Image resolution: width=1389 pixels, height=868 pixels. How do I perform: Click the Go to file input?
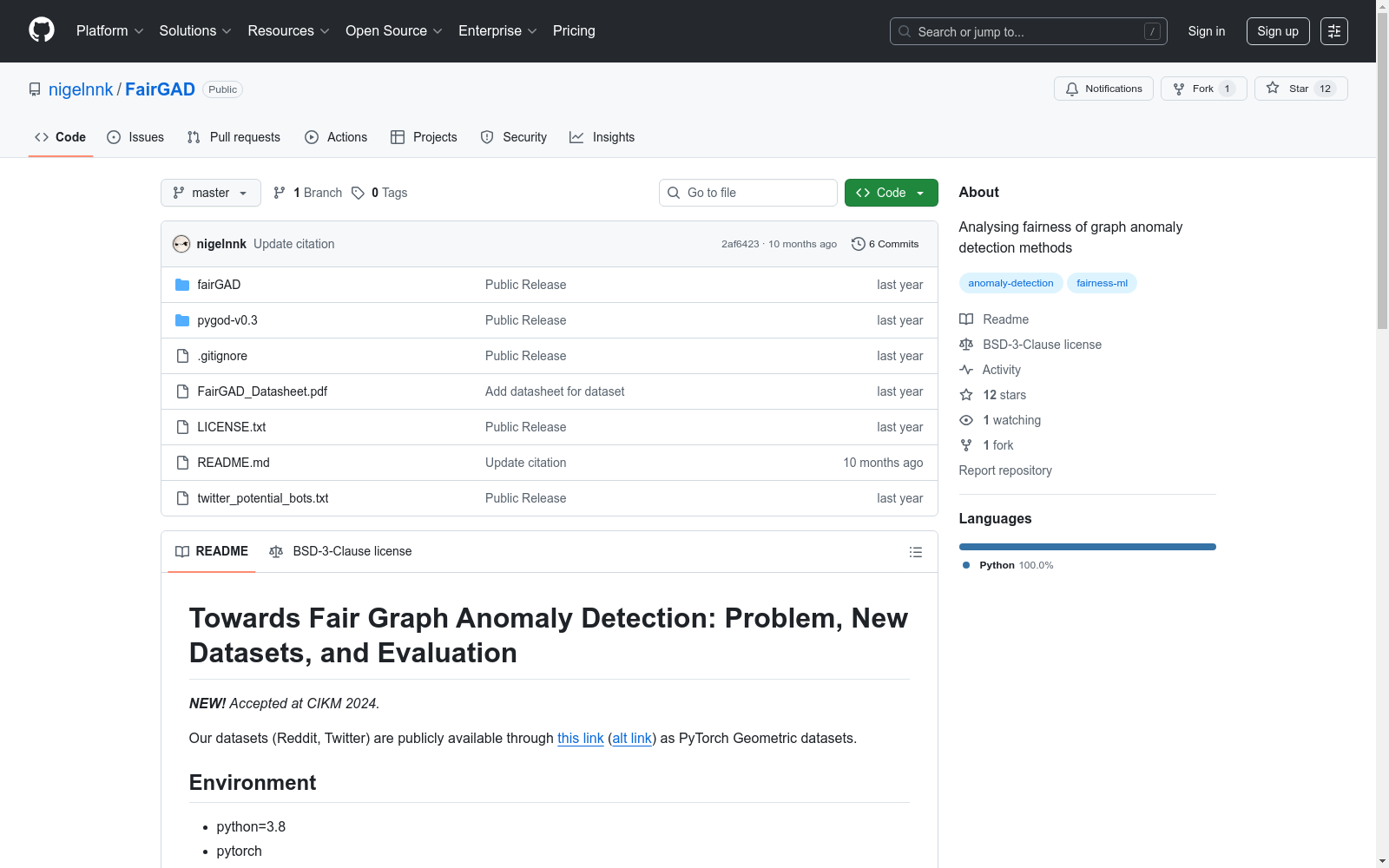748,193
